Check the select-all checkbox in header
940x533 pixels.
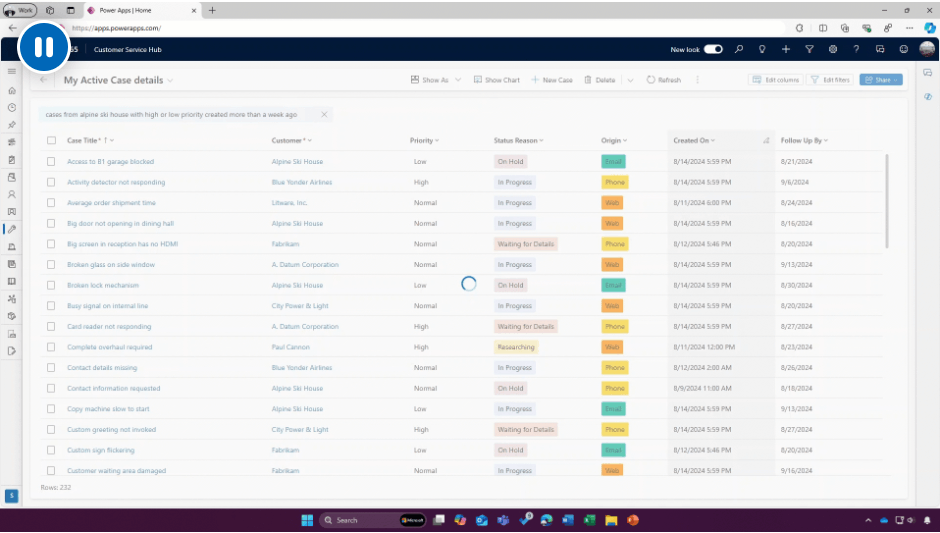point(51,140)
